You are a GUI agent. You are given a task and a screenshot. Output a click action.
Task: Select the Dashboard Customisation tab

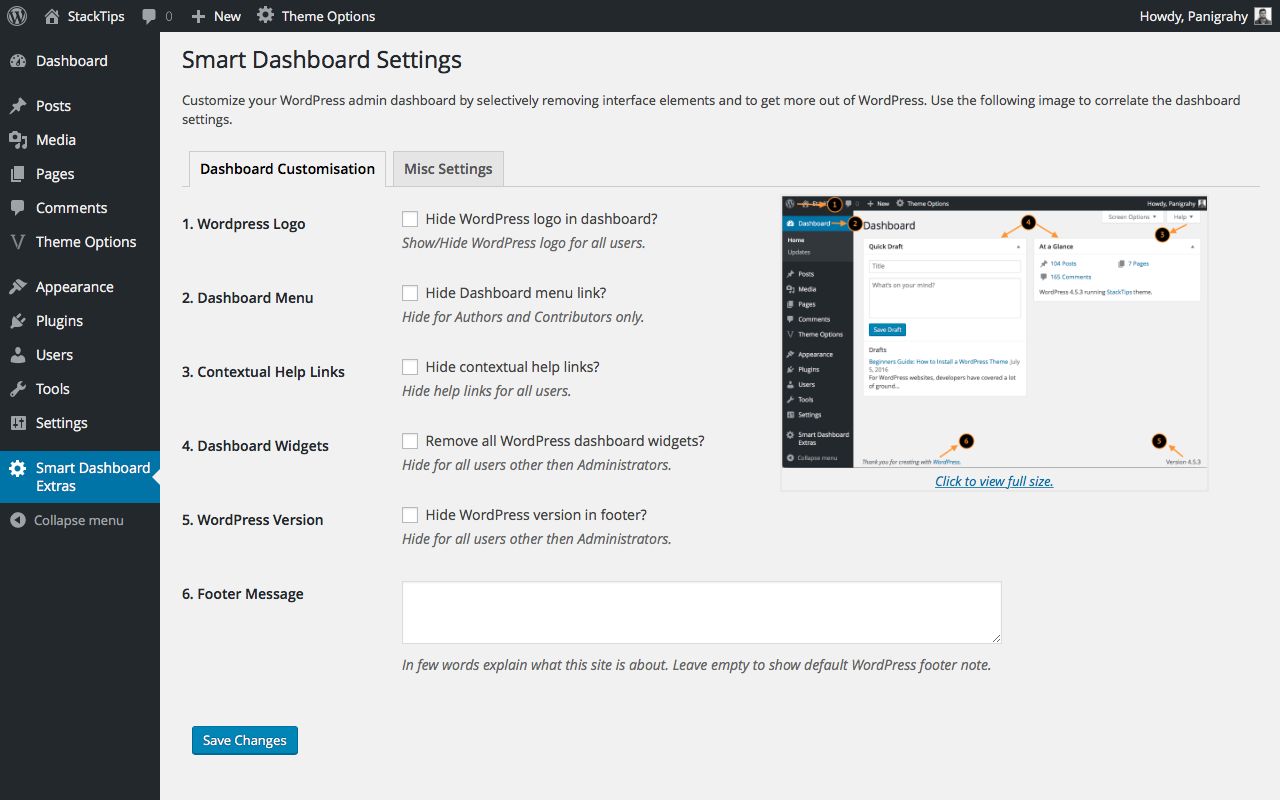(x=287, y=169)
